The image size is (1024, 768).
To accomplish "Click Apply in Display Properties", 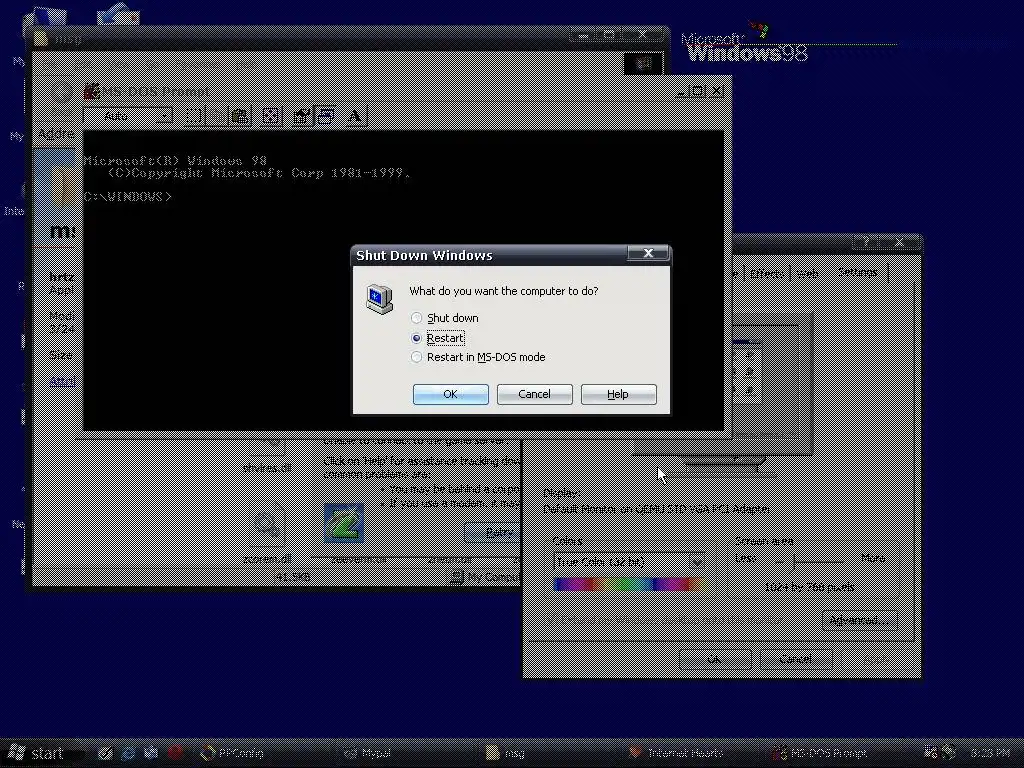I will 876,660.
